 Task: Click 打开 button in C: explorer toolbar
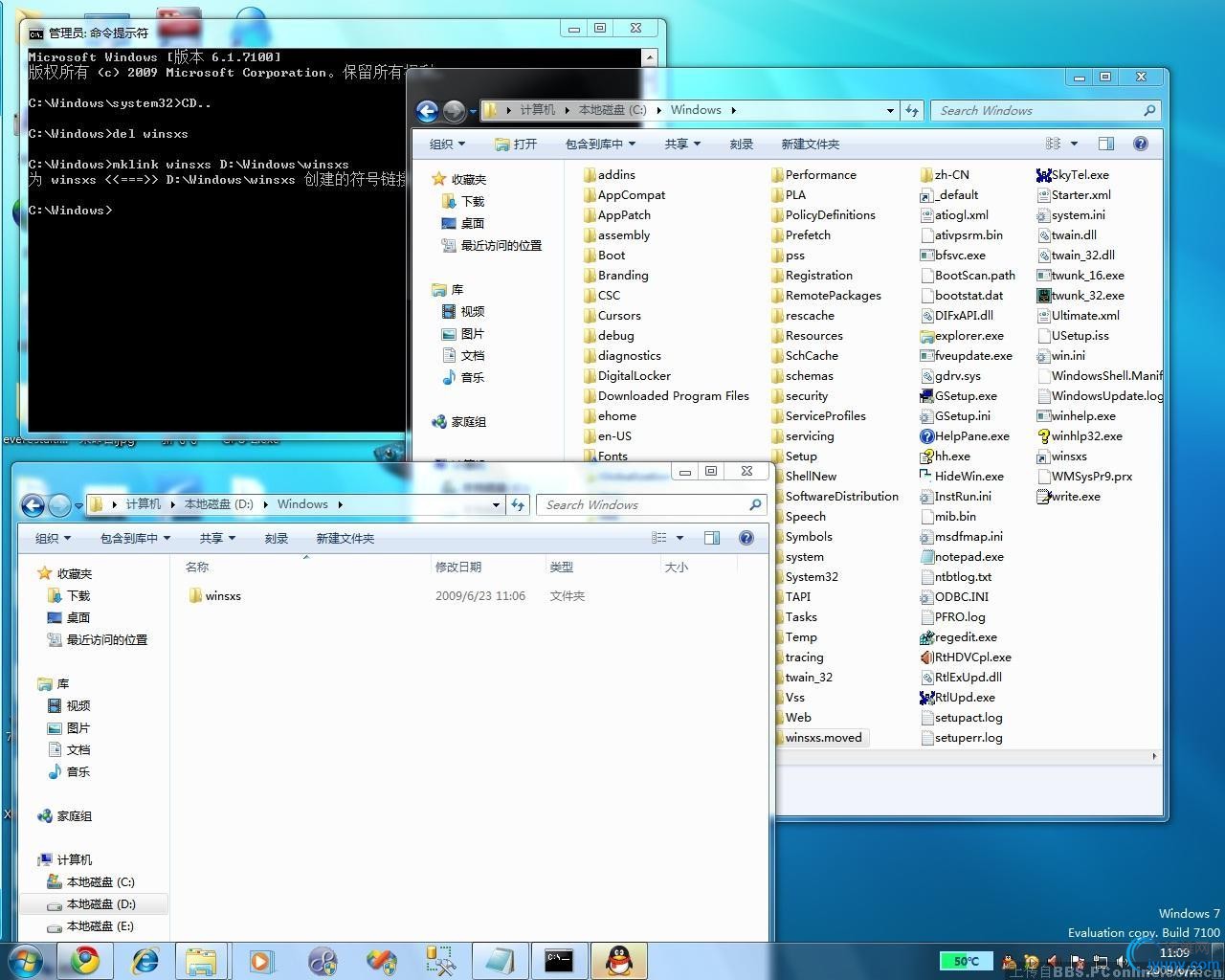(x=516, y=145)
